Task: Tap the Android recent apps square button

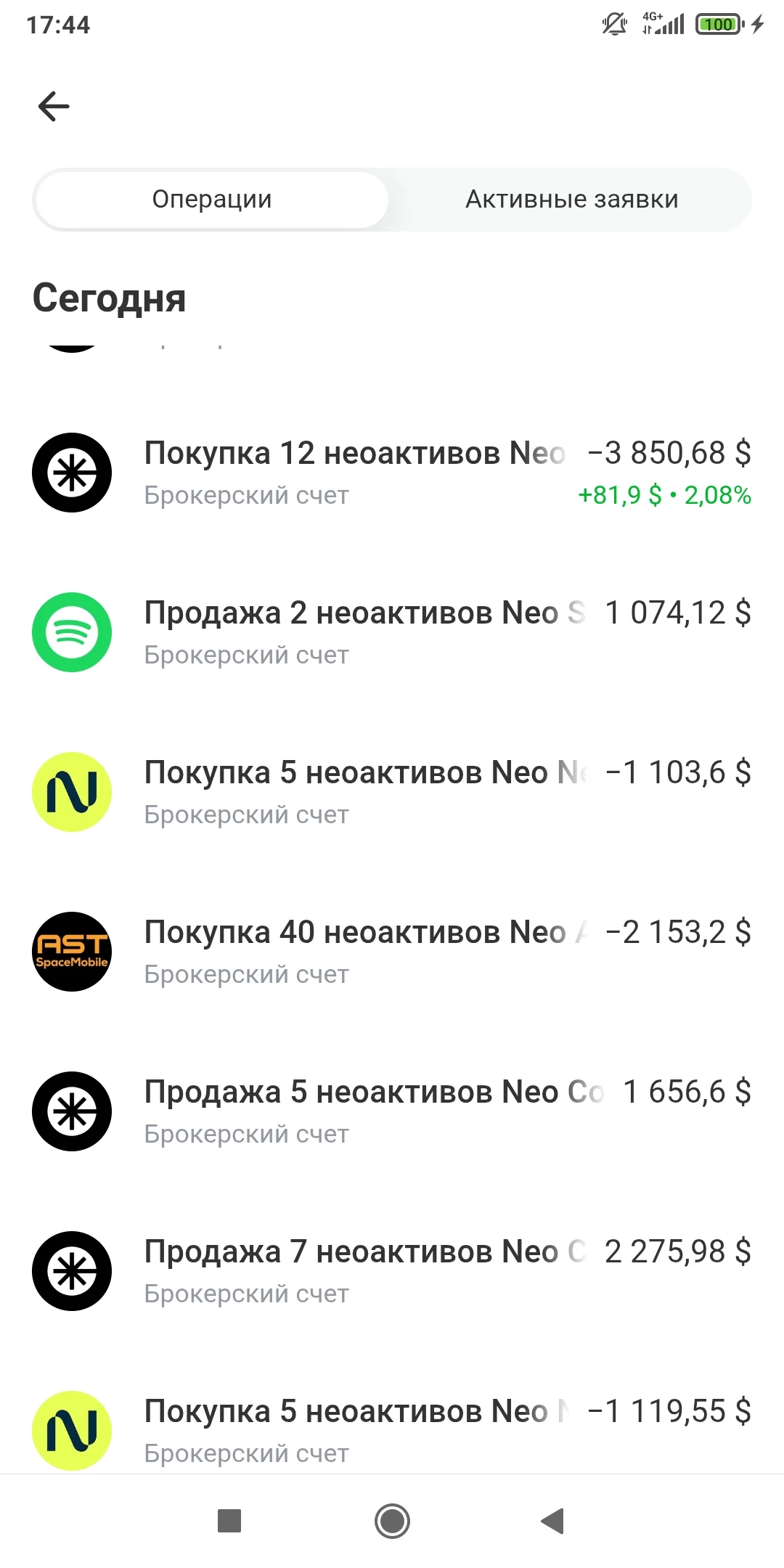Action: (x=229, y=1521)
